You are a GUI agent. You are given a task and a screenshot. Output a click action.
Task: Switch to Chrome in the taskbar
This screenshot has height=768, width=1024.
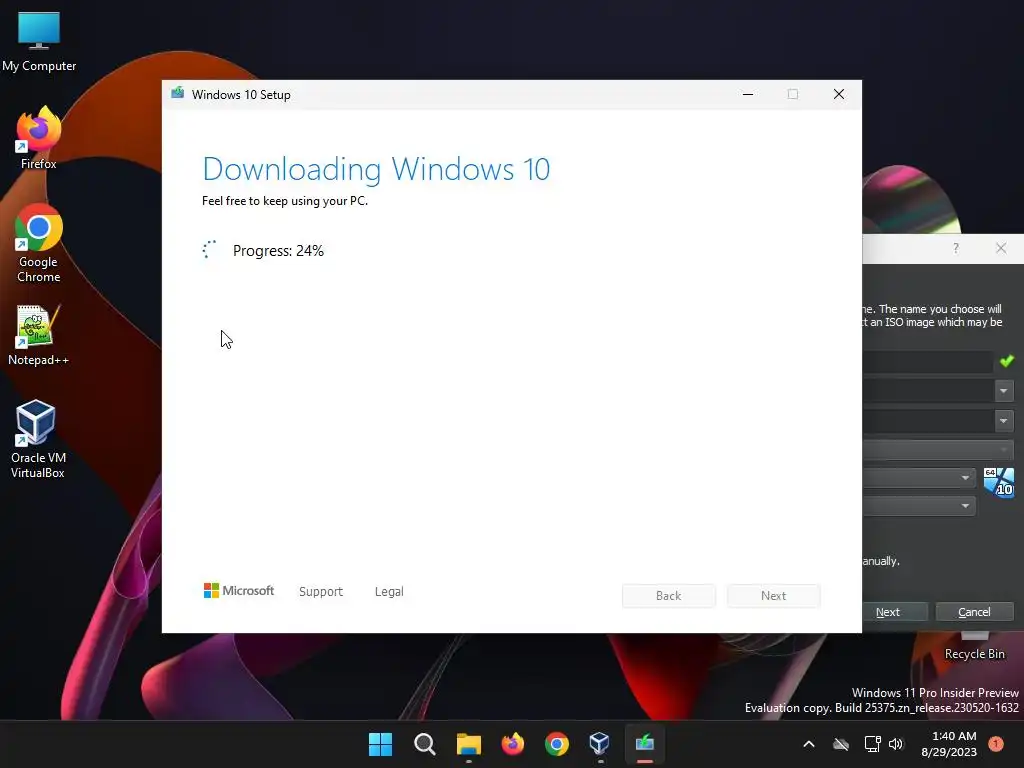(x=556, y=744)
